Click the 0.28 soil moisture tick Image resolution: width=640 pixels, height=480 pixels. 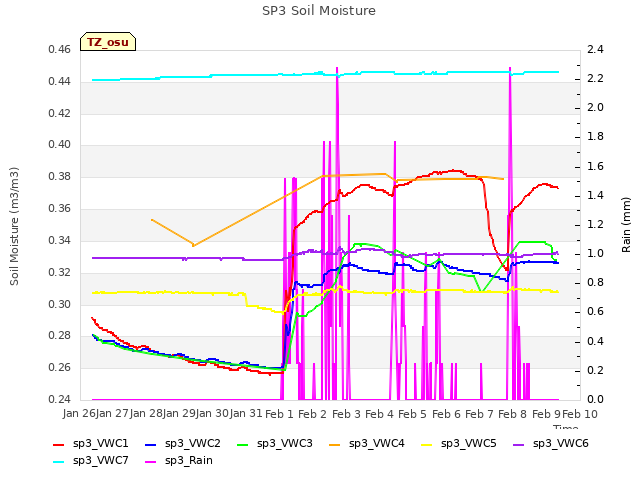coord(60,336)
